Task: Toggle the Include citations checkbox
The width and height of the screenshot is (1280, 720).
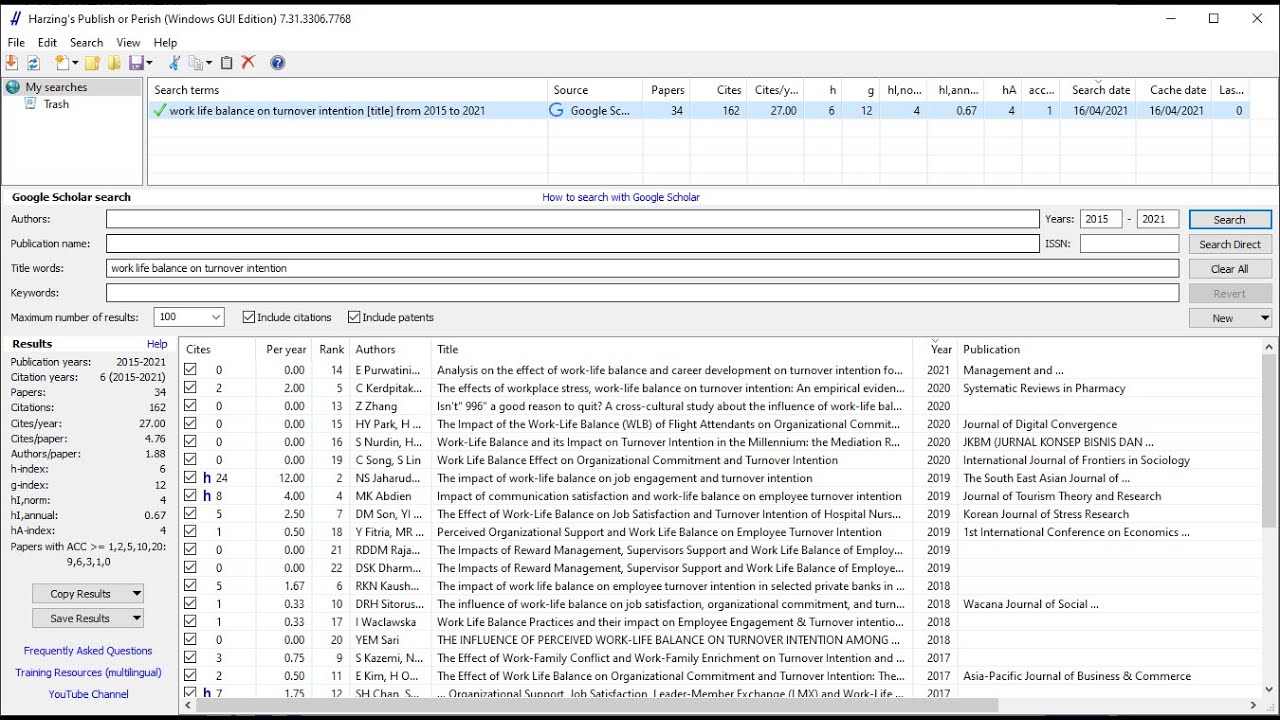Action: tap(248, 317)
